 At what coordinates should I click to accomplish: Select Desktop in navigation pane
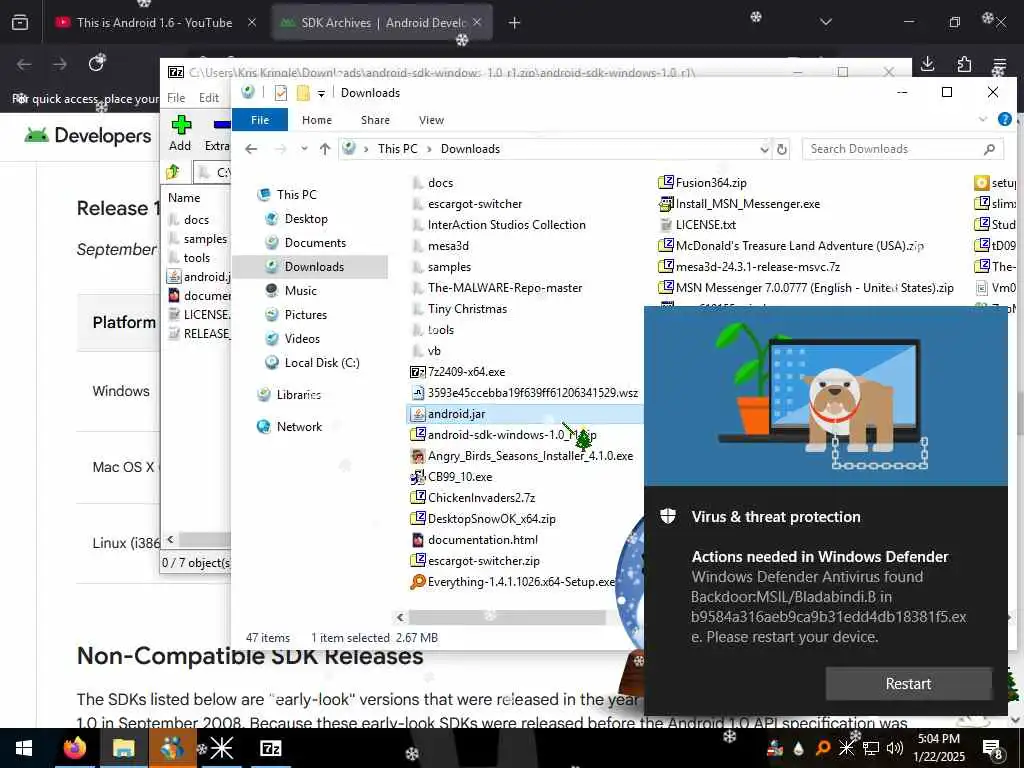[x=306, y=219]
